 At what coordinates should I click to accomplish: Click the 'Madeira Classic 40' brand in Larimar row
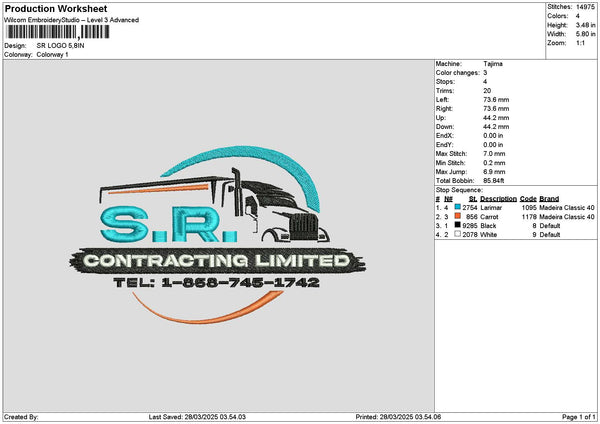pyautogui.click(x=567, y=208)
